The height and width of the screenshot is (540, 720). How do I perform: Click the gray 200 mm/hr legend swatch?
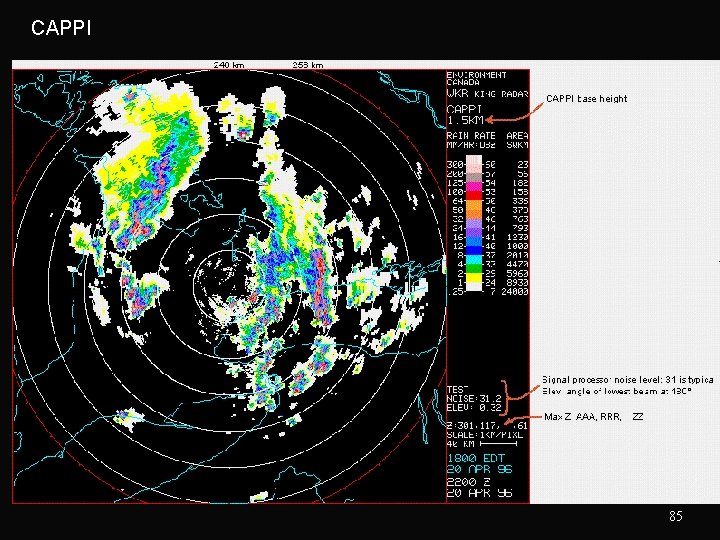[x=474, y=177]
